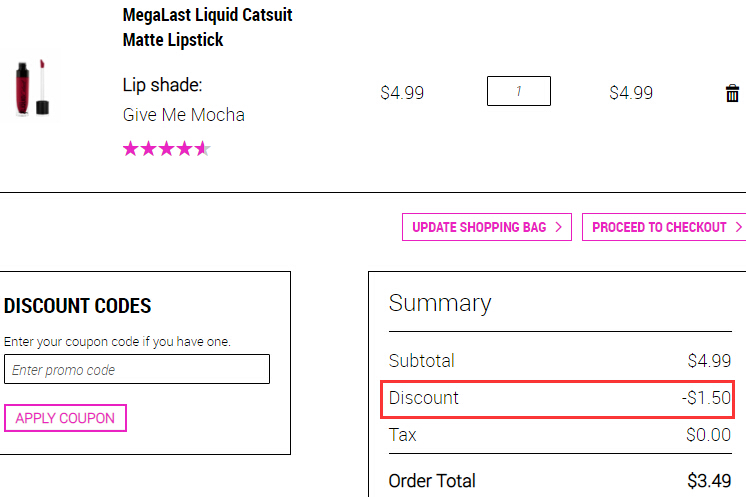Focus the Enter promo code field
Image resolution: width=746 pixels, height=497 pixels.
click(x=137, y=369)
